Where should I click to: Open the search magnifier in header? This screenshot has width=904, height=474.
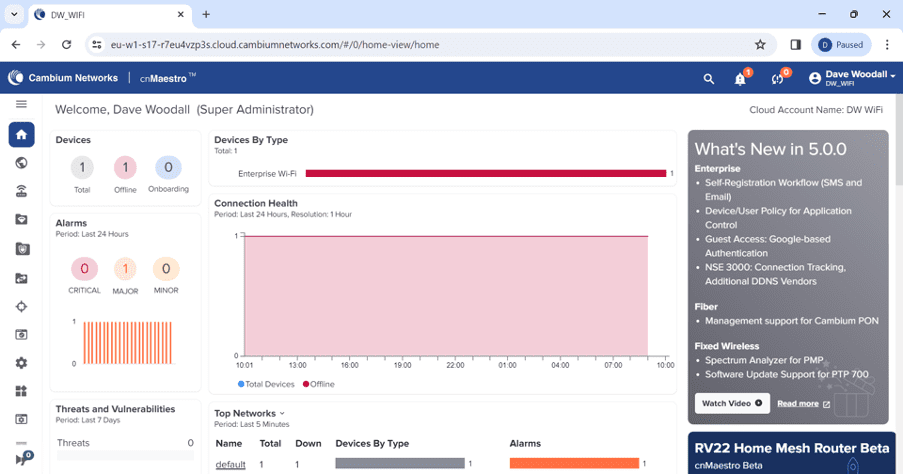pyautogui.click(x=709, y=79)
